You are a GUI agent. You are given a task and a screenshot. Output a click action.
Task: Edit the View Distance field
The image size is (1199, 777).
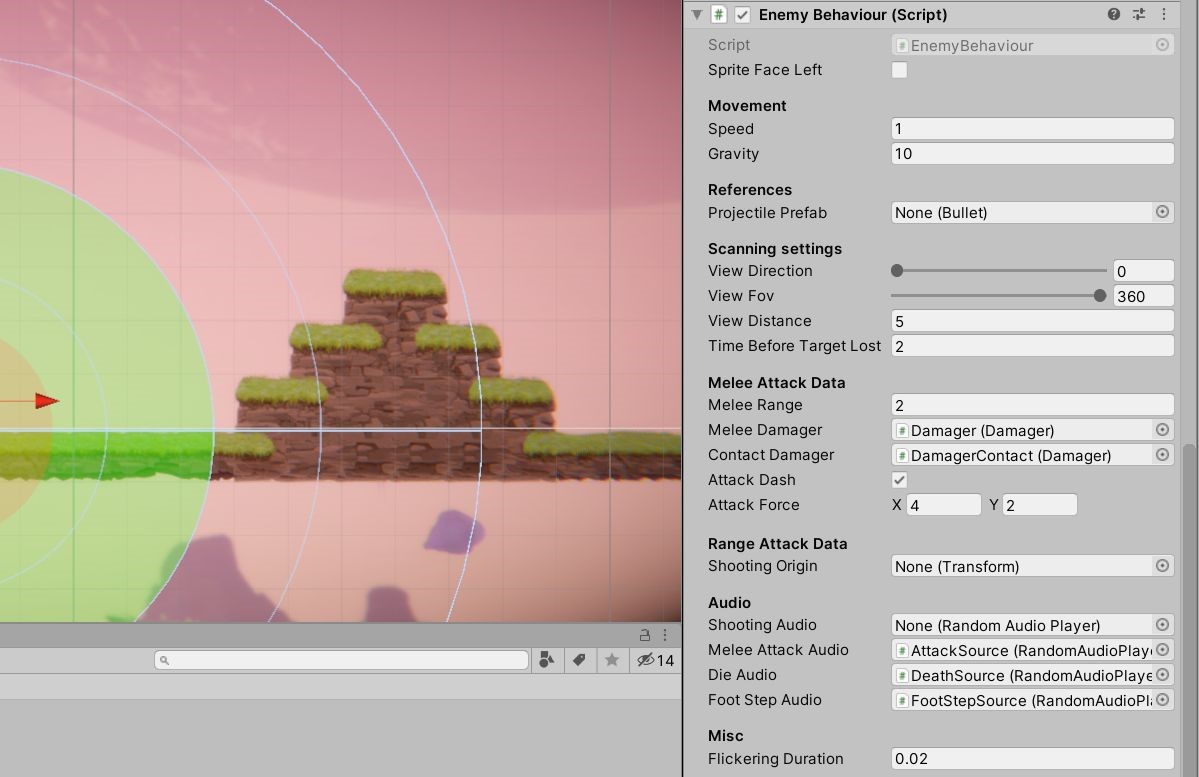tap(1032, 321)
